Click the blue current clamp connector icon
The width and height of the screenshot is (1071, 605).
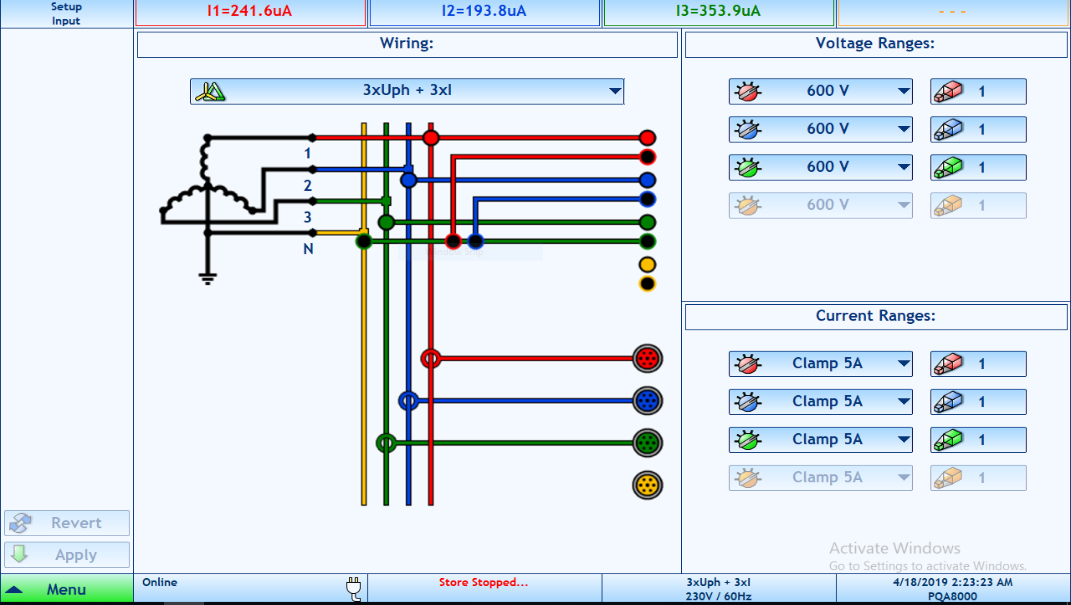(647, 401)
